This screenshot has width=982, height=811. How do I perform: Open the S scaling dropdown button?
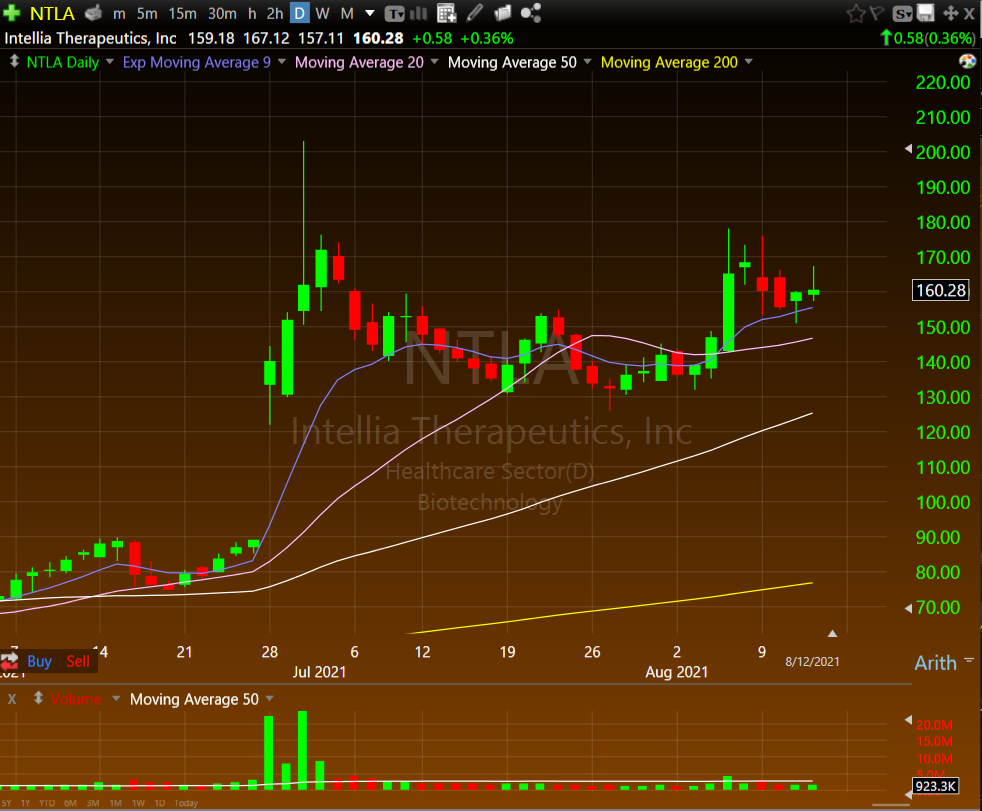902,13
